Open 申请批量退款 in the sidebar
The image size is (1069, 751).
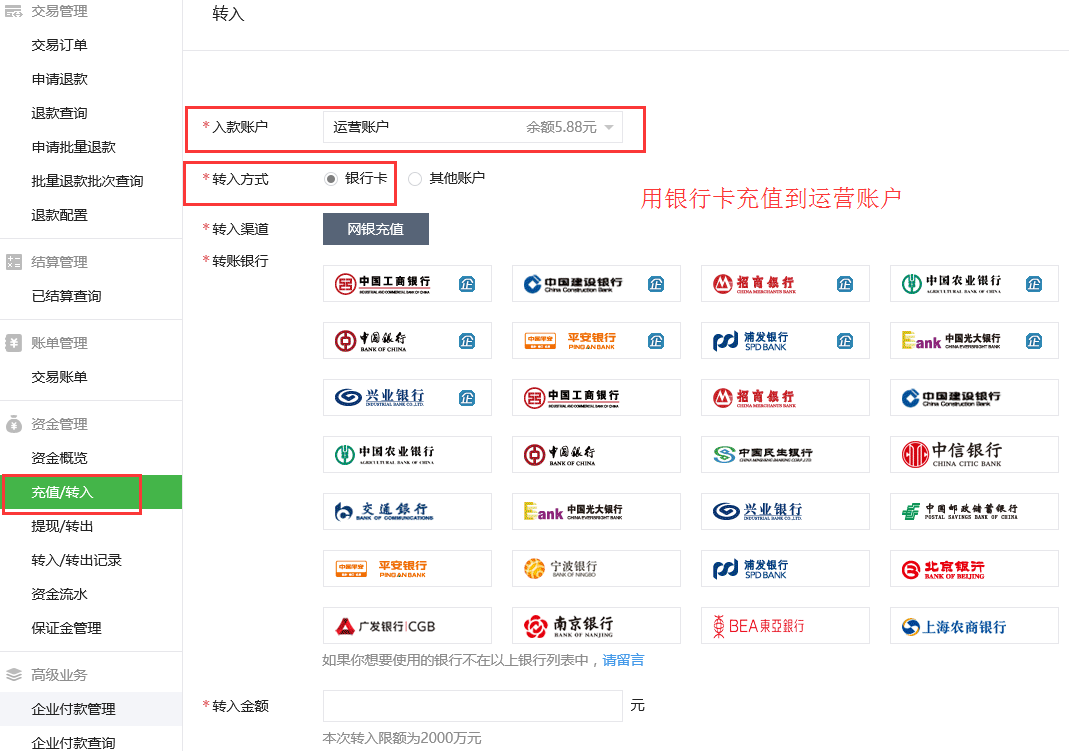pyautogui.click(x=74, y=147)
